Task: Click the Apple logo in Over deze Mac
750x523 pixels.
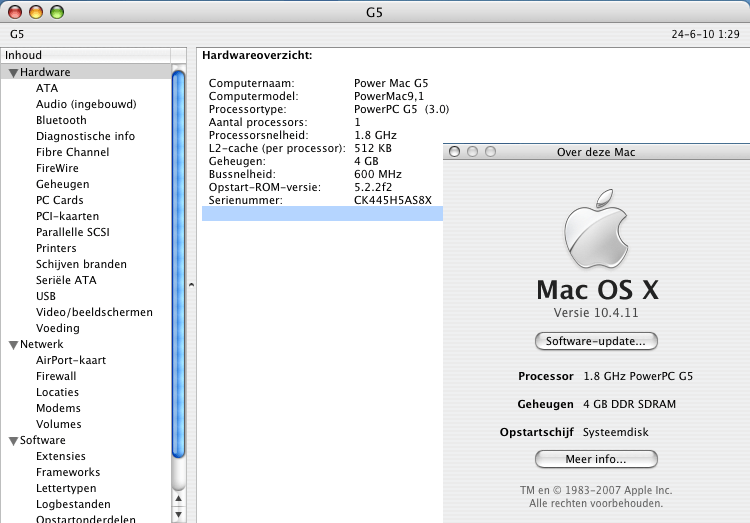Action: click(x=596, y=229)
